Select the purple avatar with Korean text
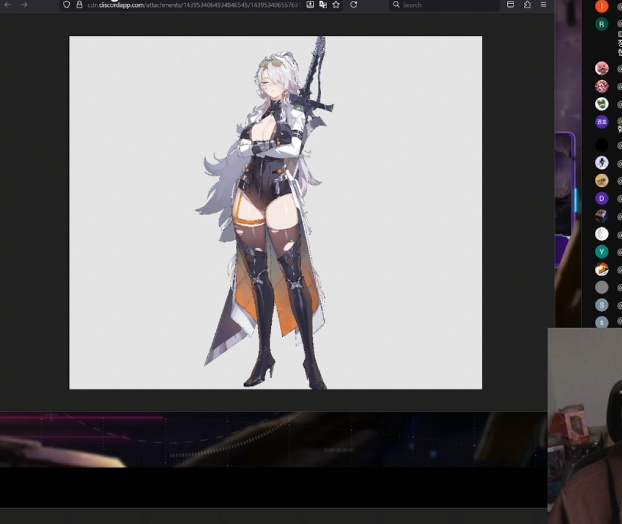The width and height of the screenshot is (622, 524). click(602, 122)
